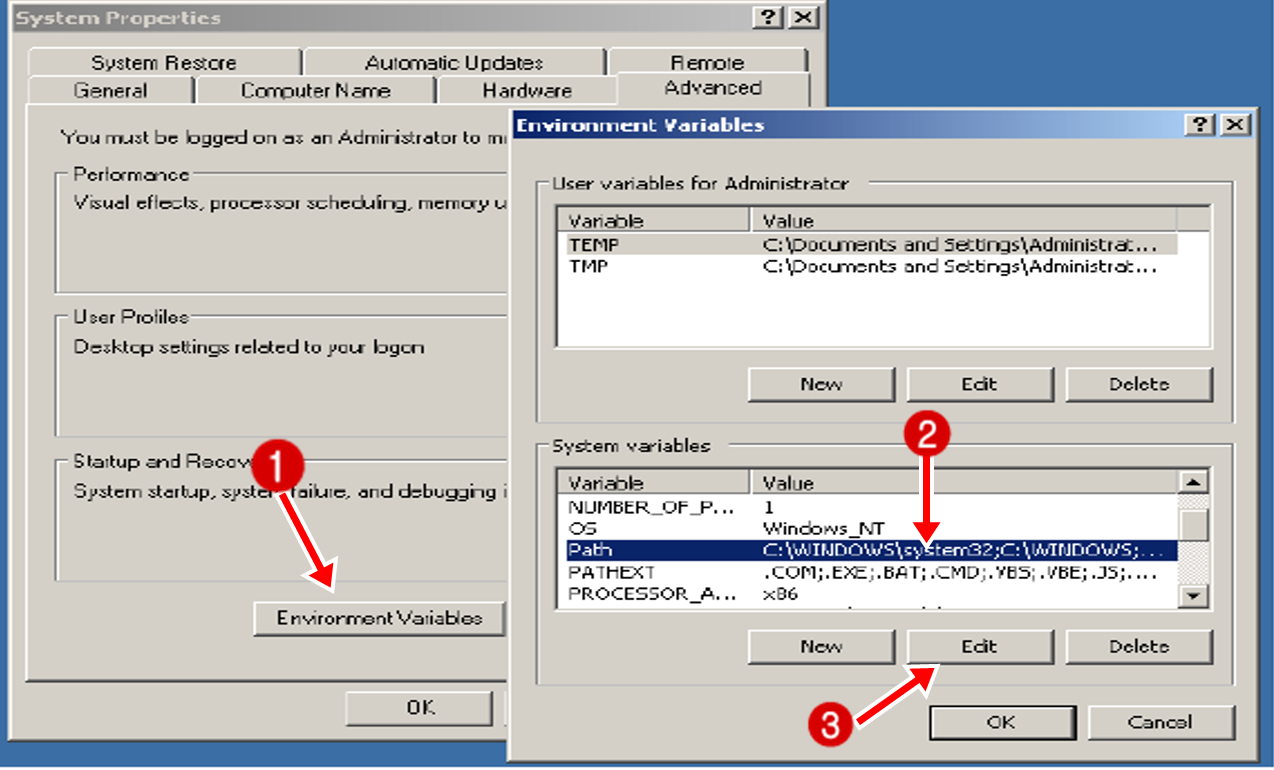Switch to the System Restore tab
The image size is (1274, 770).
[163, 61]
